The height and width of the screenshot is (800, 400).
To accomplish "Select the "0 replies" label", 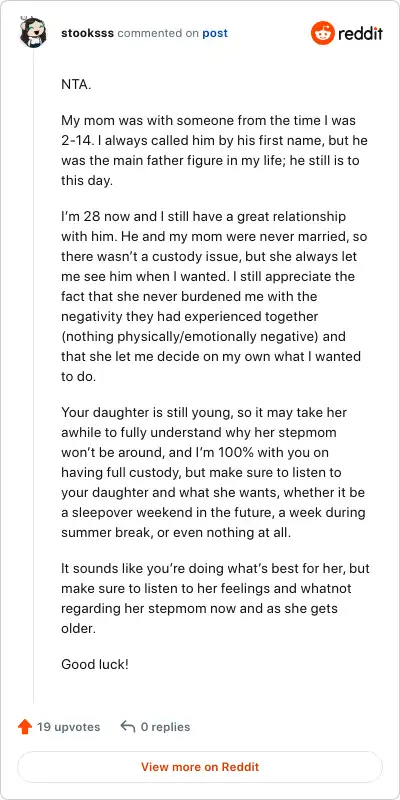I will (165, 727).
